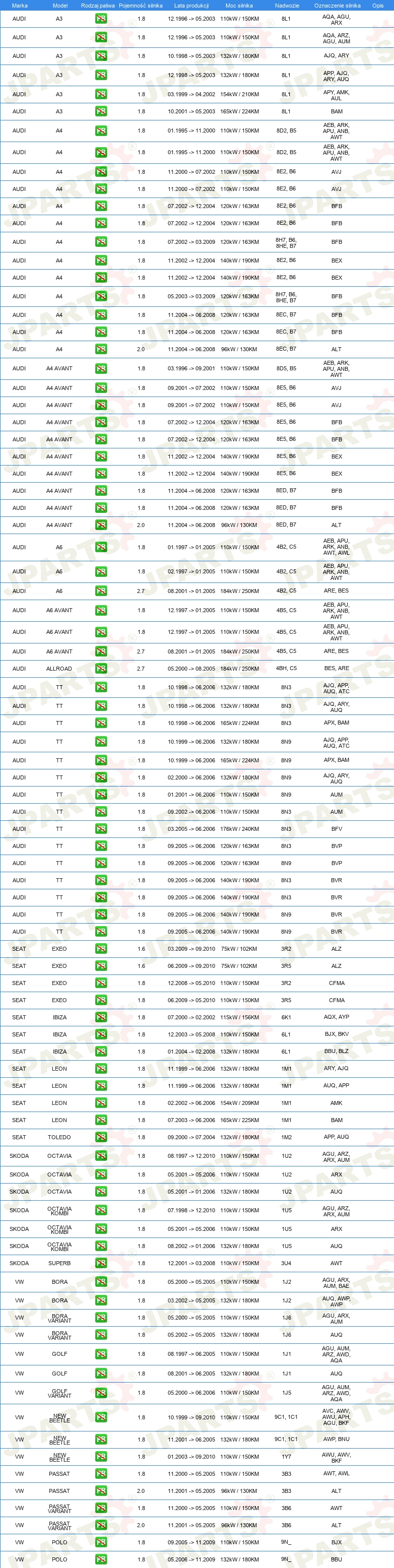Image resolution: width=394 pixels, height=1568 pixels.
Task: Click the Model column header
Action: [x=59, y=6]
